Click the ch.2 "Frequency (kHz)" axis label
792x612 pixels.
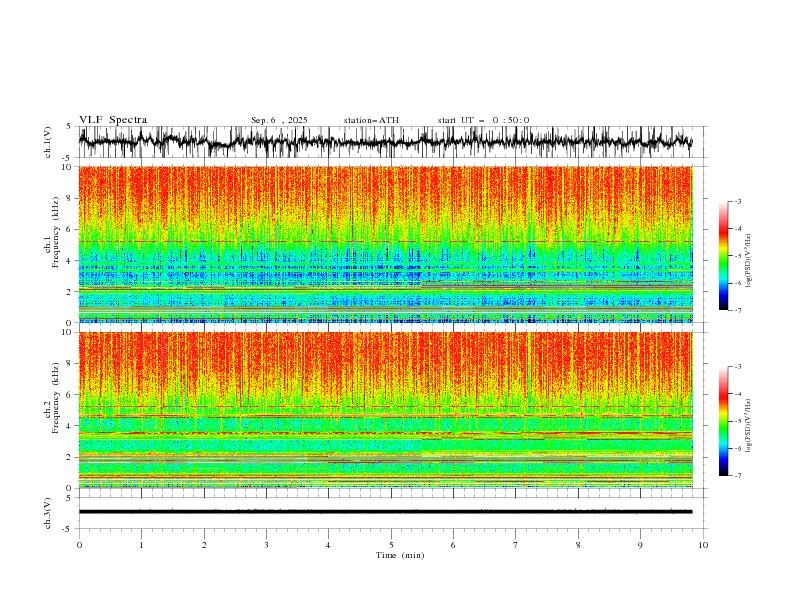click(56, 398)
